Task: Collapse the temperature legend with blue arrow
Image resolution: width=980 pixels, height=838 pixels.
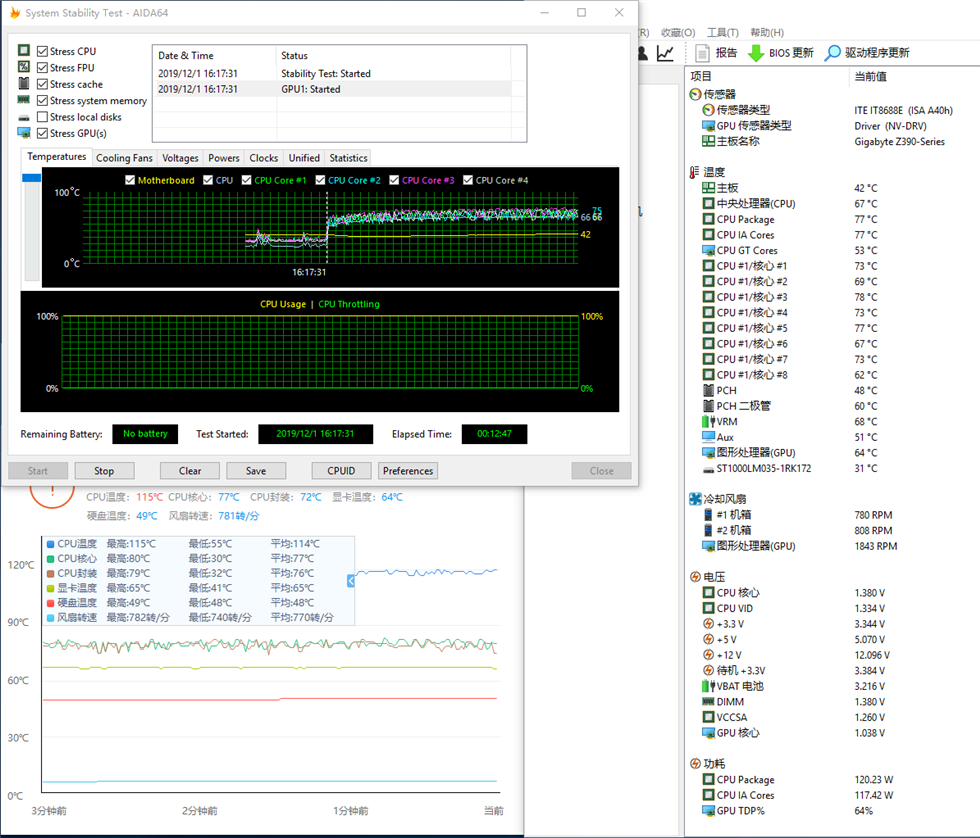Action: click(x=352, y=581)
